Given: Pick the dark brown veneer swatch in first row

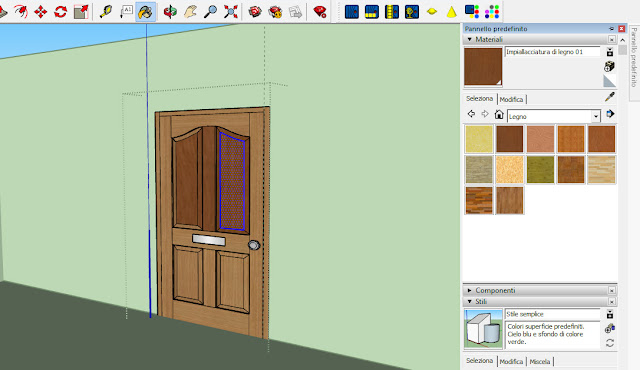Looking at the screenshot, I should [510, 139].
